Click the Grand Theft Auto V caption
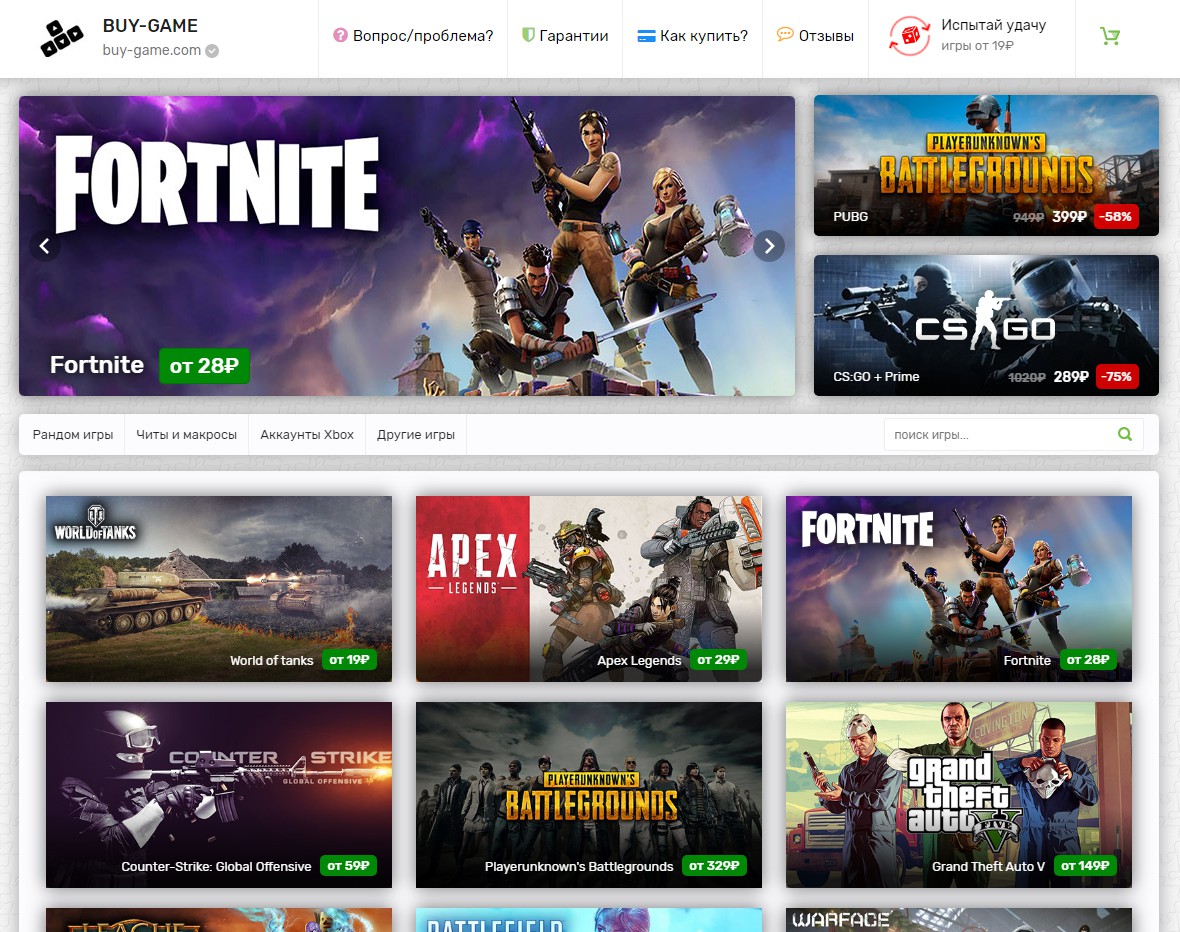 coord(988,867)
